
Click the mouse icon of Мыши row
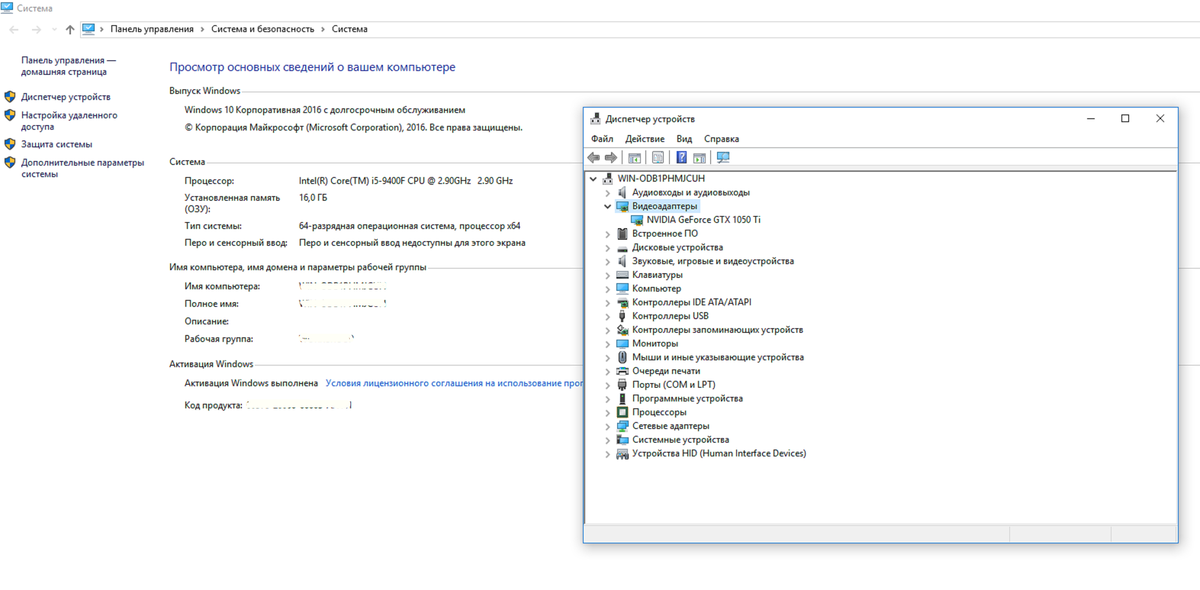click(x=623, y=357)
